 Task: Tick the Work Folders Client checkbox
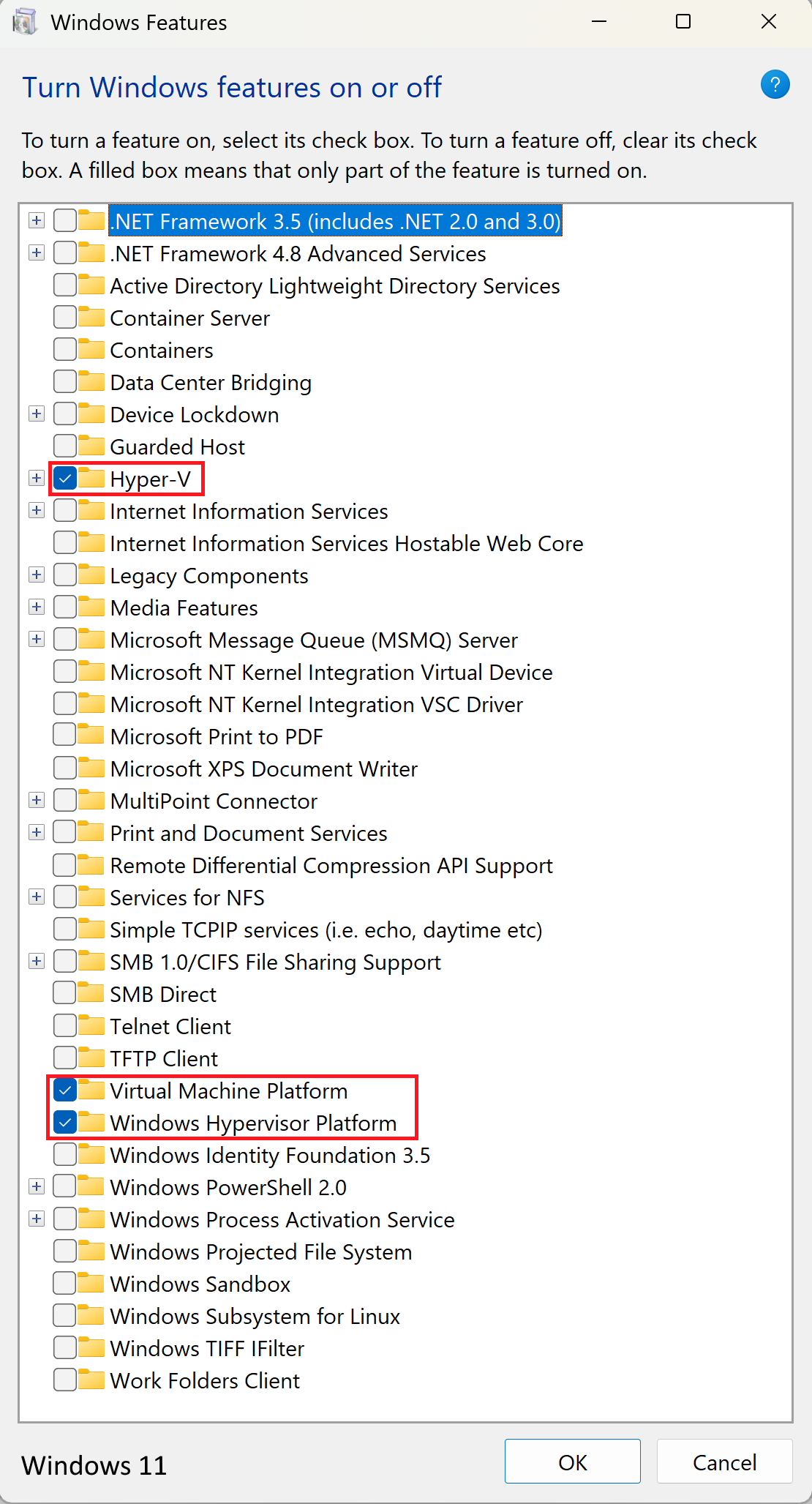point(65,1380)
